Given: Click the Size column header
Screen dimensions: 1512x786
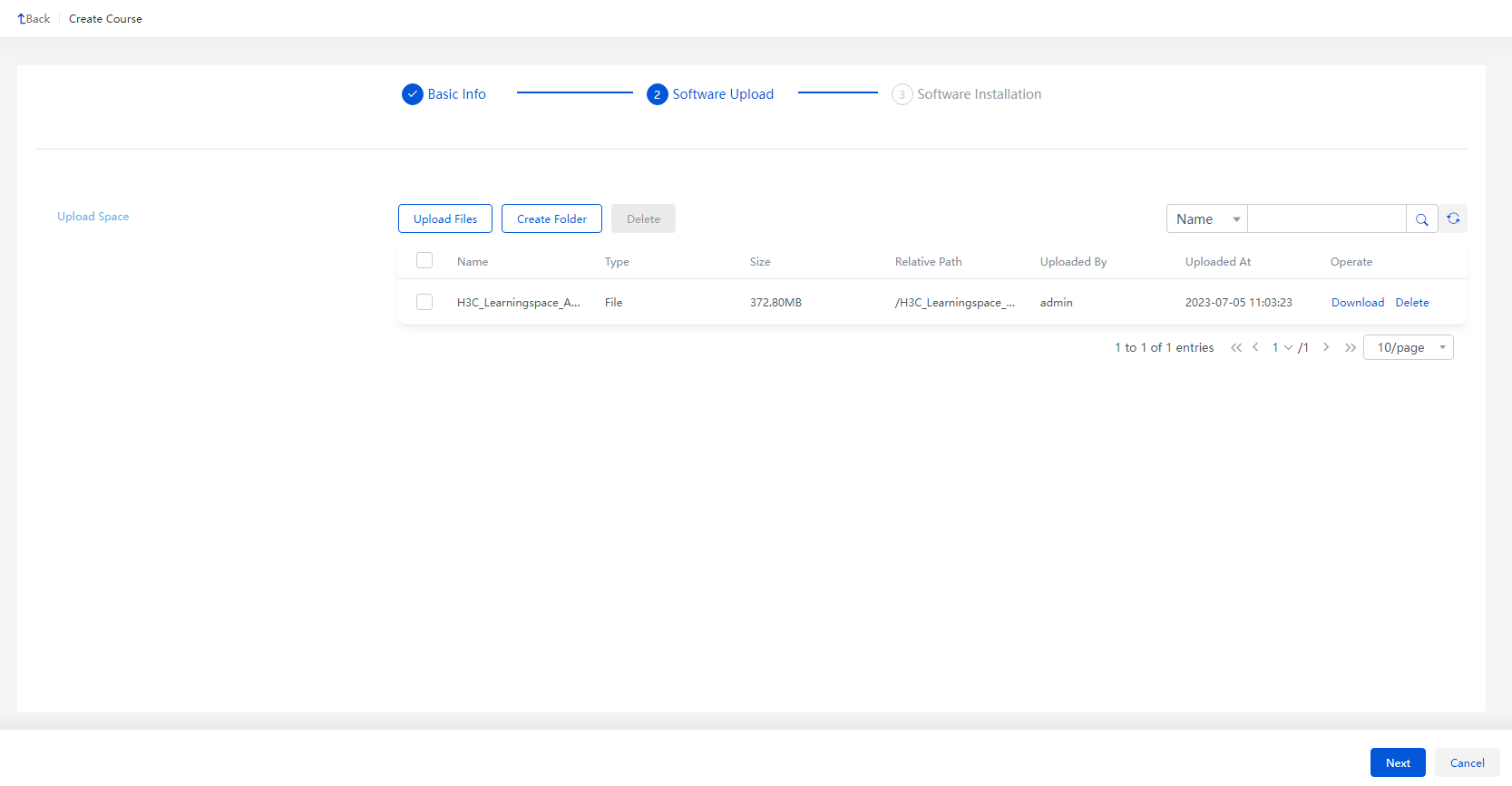Looking at the screenshot, I should 760,262.
